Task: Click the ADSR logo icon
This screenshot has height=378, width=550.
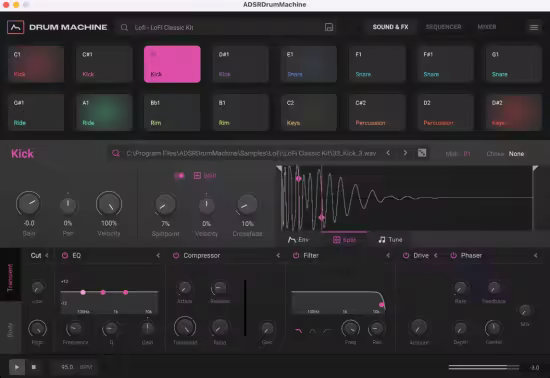Action: 15,27
